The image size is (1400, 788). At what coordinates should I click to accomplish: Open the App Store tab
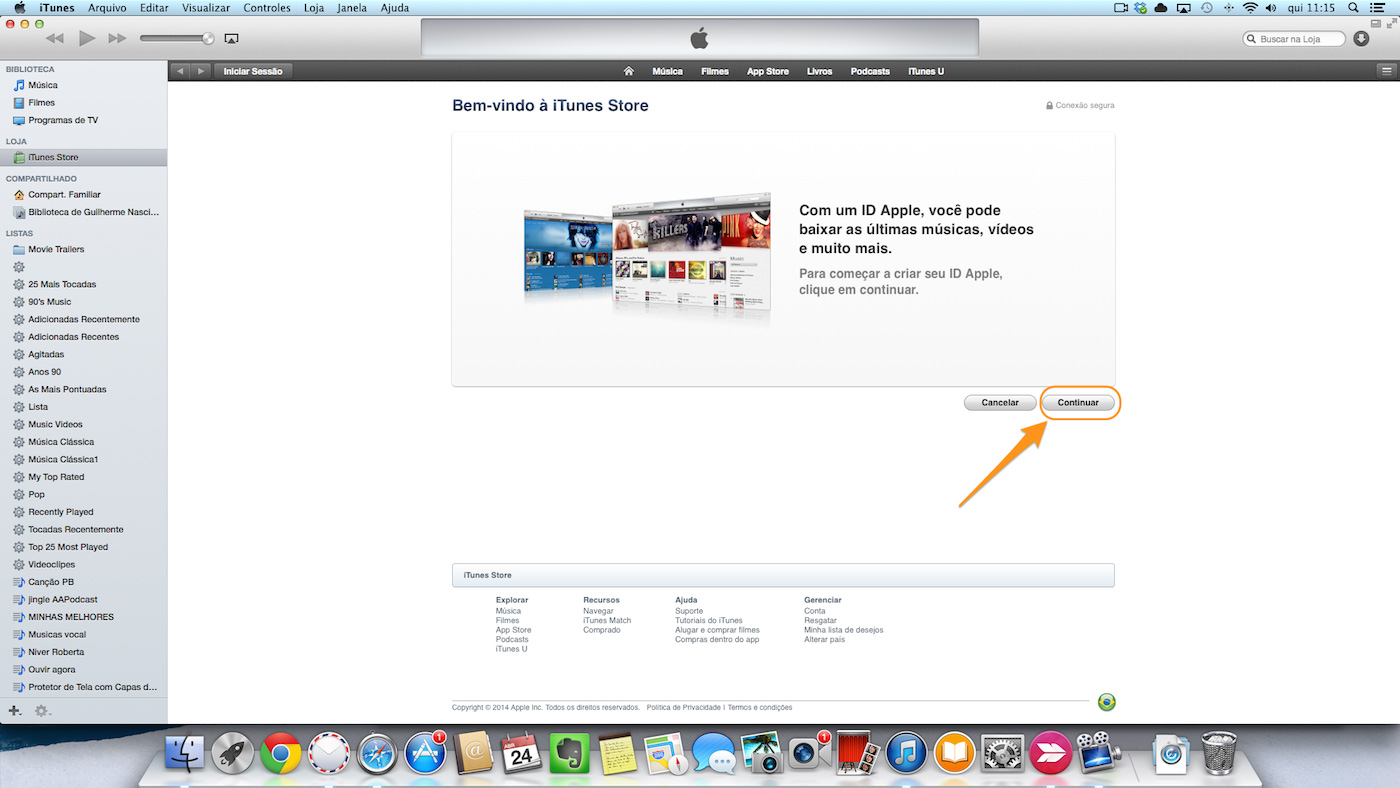coord(768,71)
